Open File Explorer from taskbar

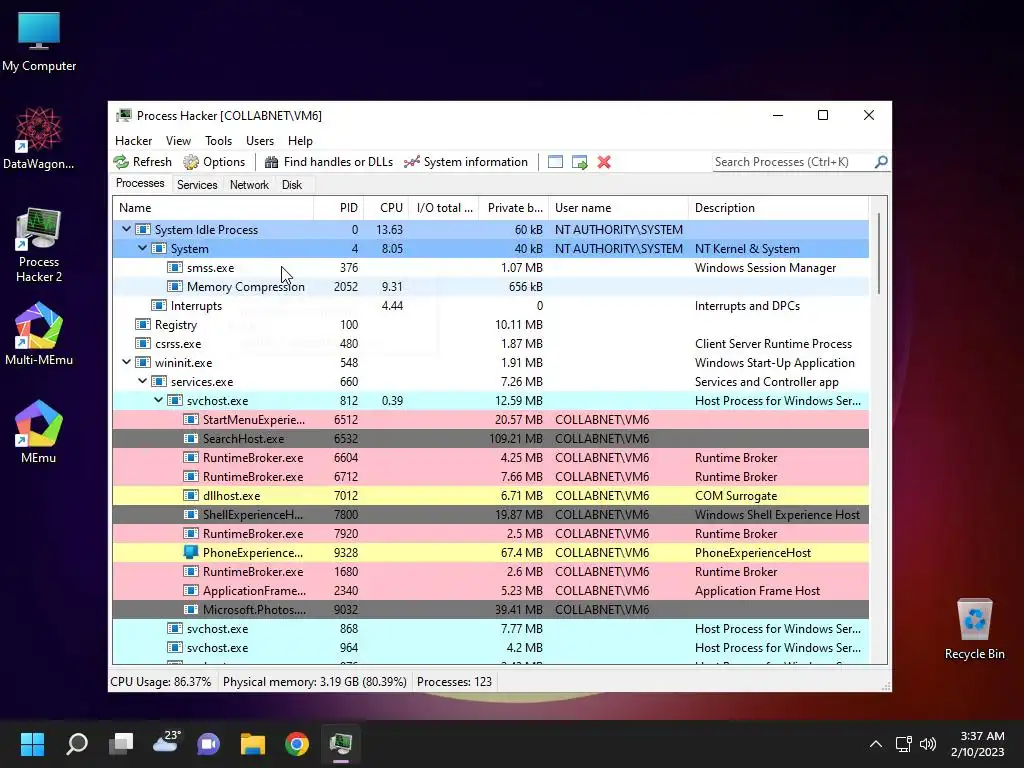(x=253, y=744)
